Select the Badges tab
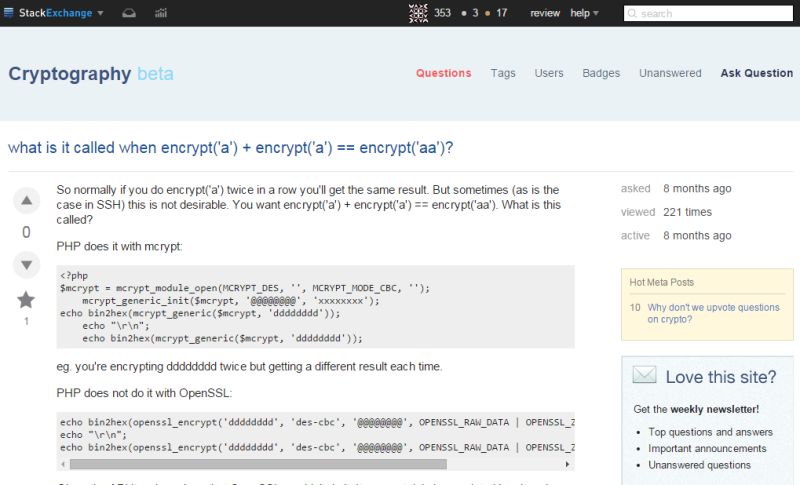The width and height of the screenshot is (800, 485). click(601, 73)
